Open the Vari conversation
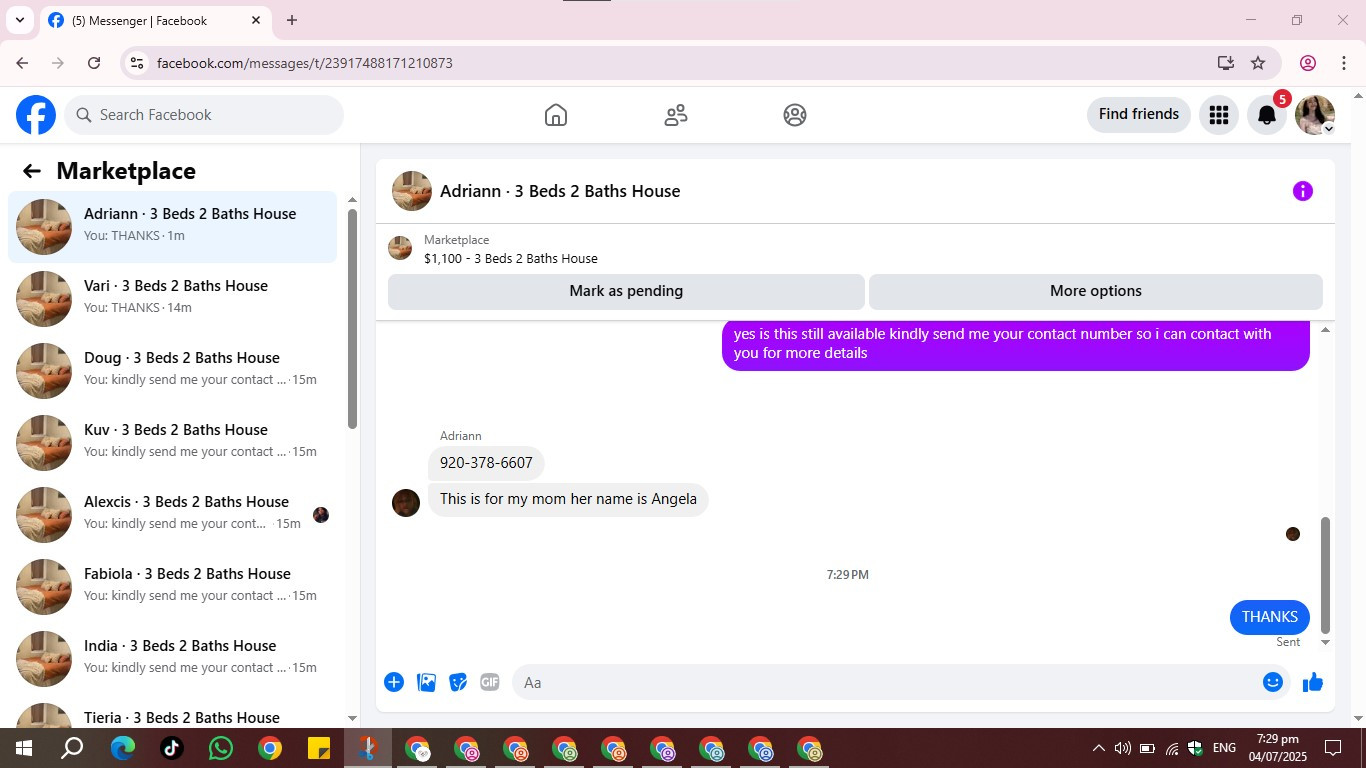Screen dimensions: 1366x768 pyautogui.click(x=173, y=299)
